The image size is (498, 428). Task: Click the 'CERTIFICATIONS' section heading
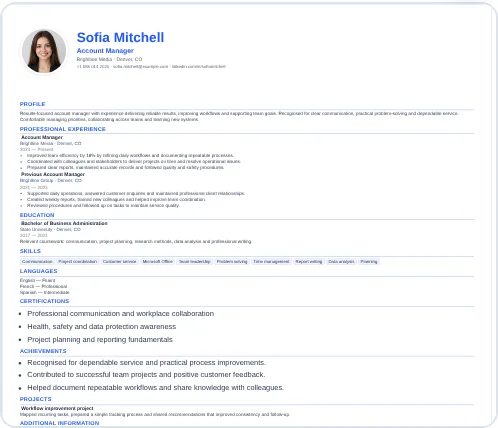44,301
